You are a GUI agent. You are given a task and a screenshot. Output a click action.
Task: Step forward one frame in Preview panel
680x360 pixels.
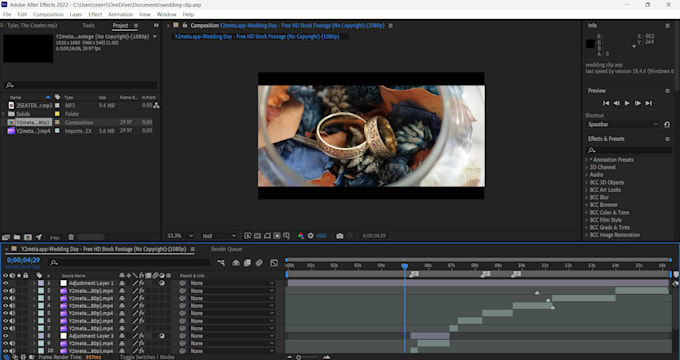pyautogui.click(x=638, y=103)
